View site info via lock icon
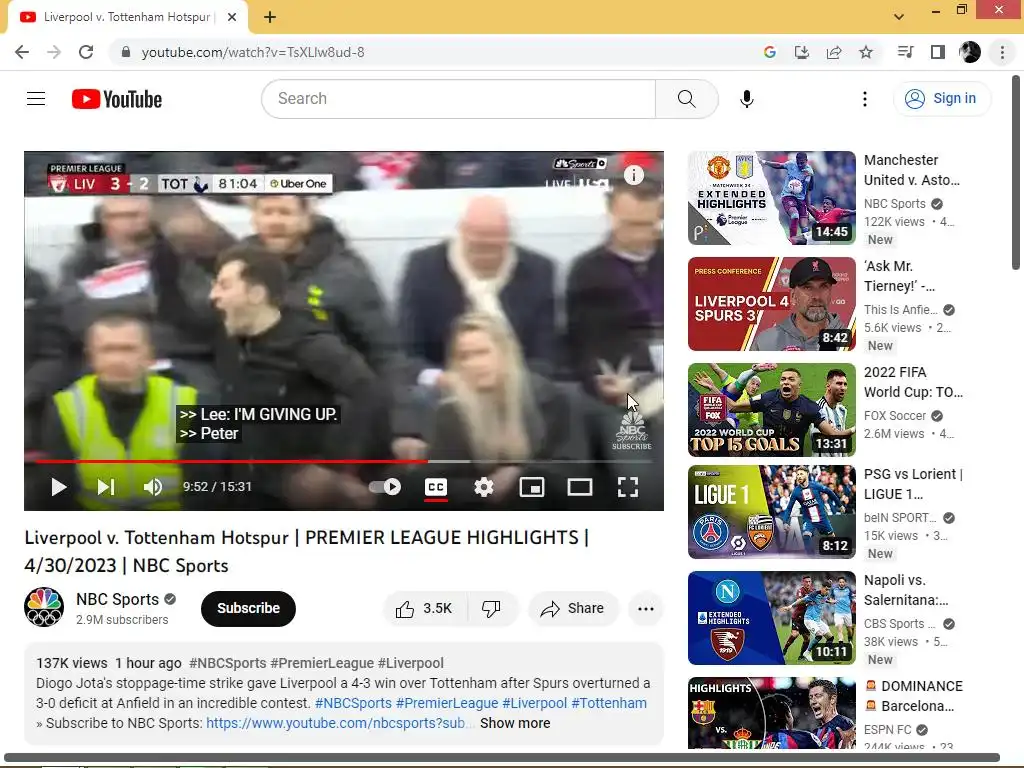 126,52
